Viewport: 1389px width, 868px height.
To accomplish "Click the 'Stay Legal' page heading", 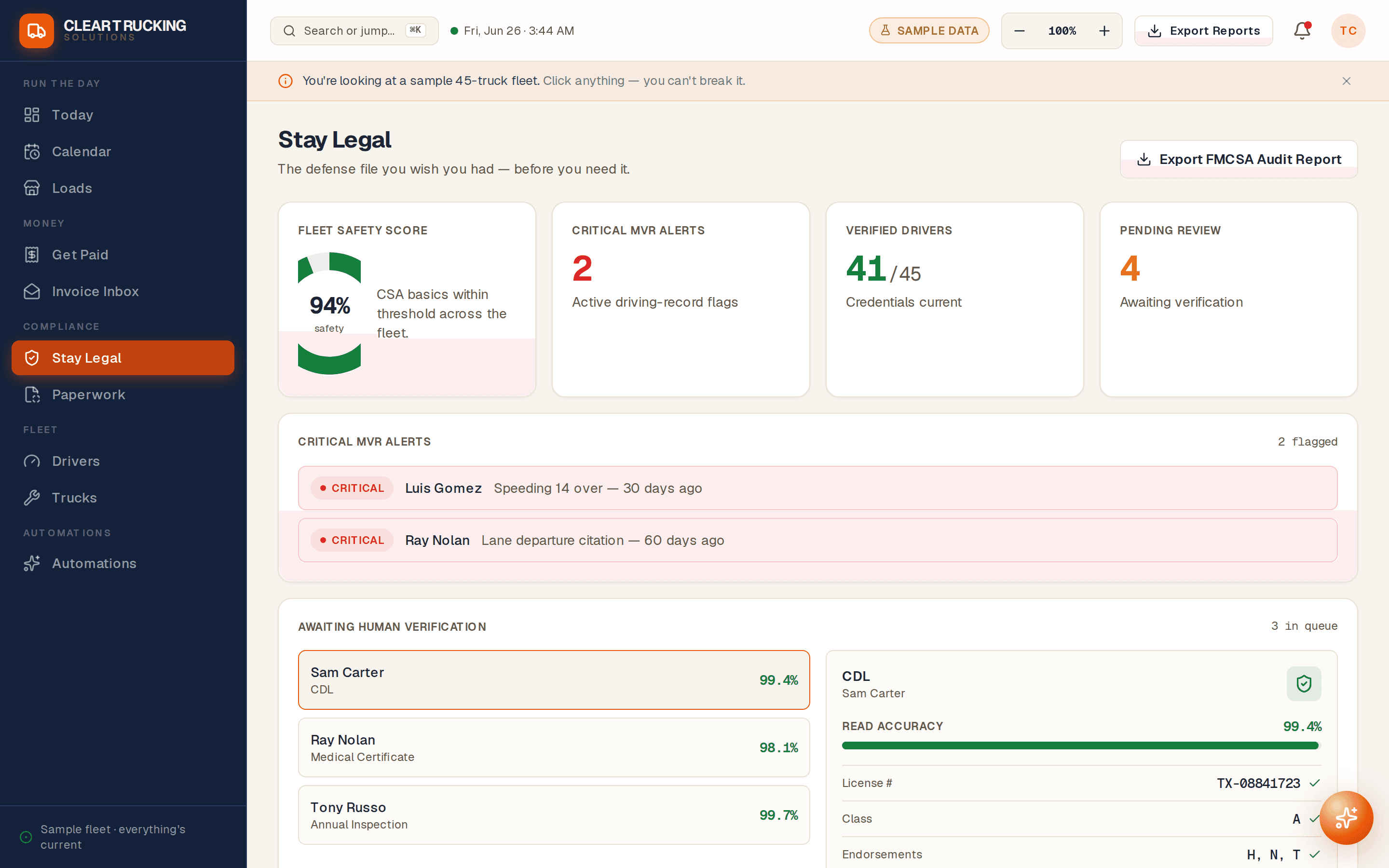I will [335, 139].
